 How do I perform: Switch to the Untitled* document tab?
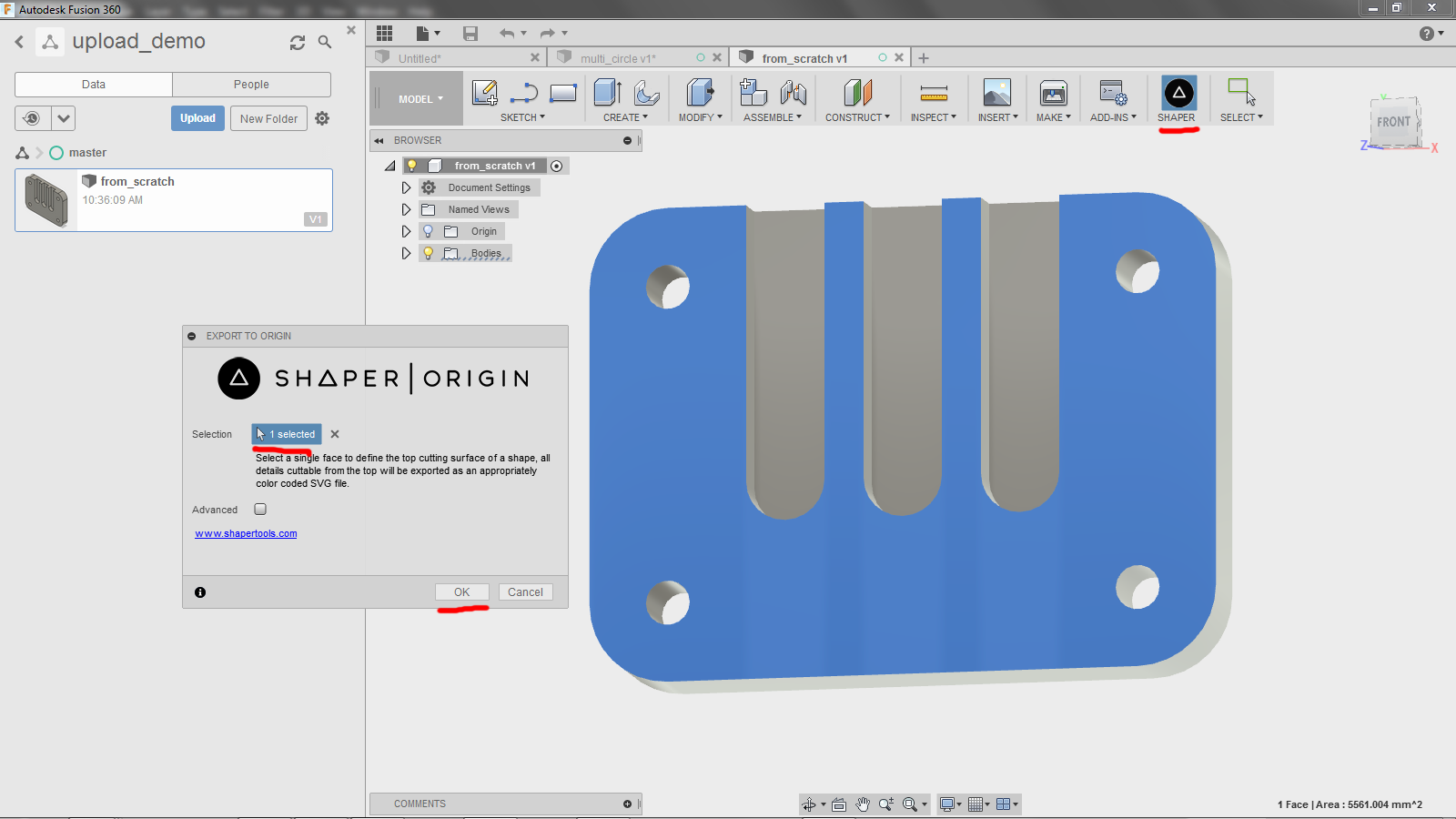pos(458,57)
